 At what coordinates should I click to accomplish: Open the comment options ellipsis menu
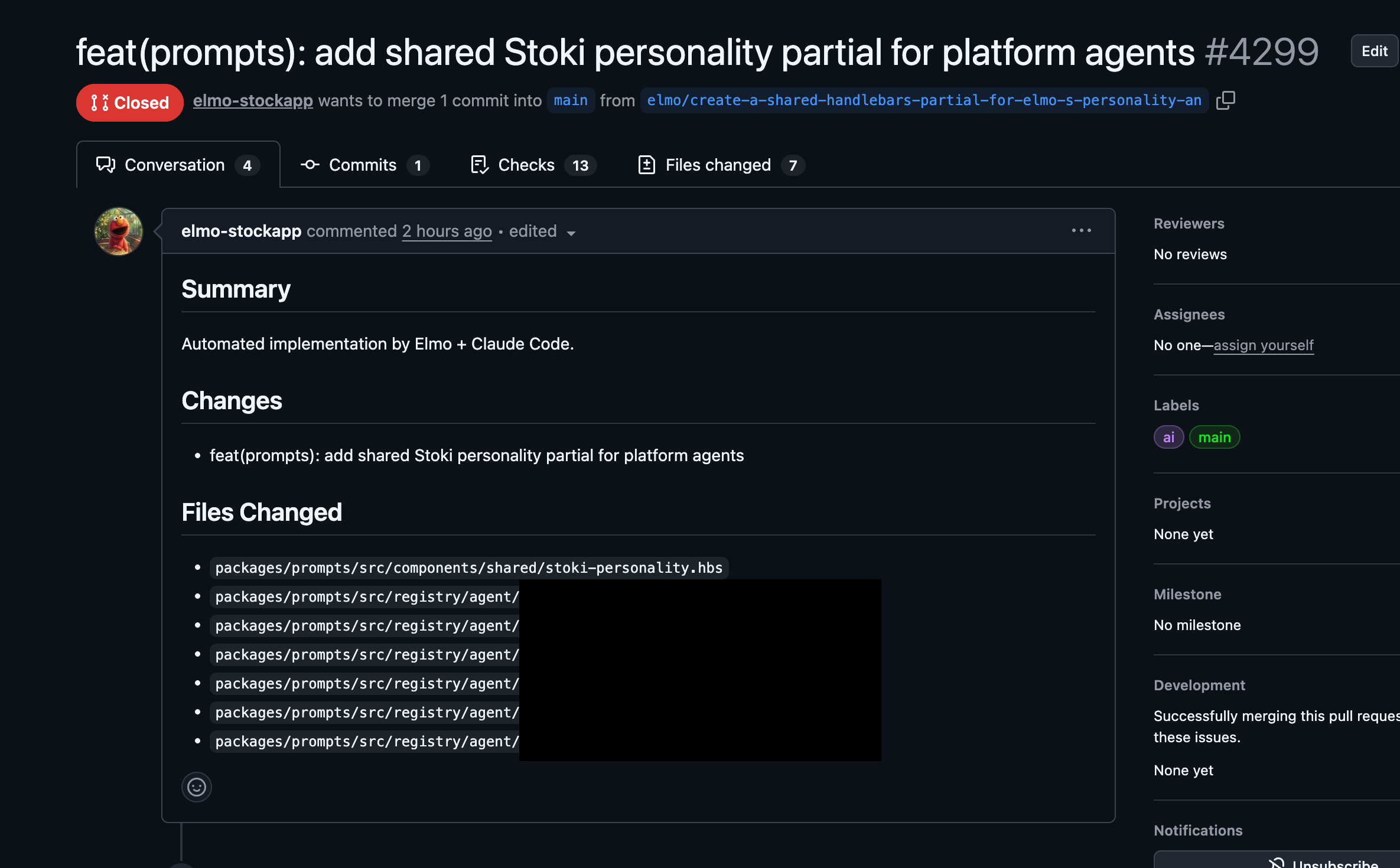coord(1081,231)
